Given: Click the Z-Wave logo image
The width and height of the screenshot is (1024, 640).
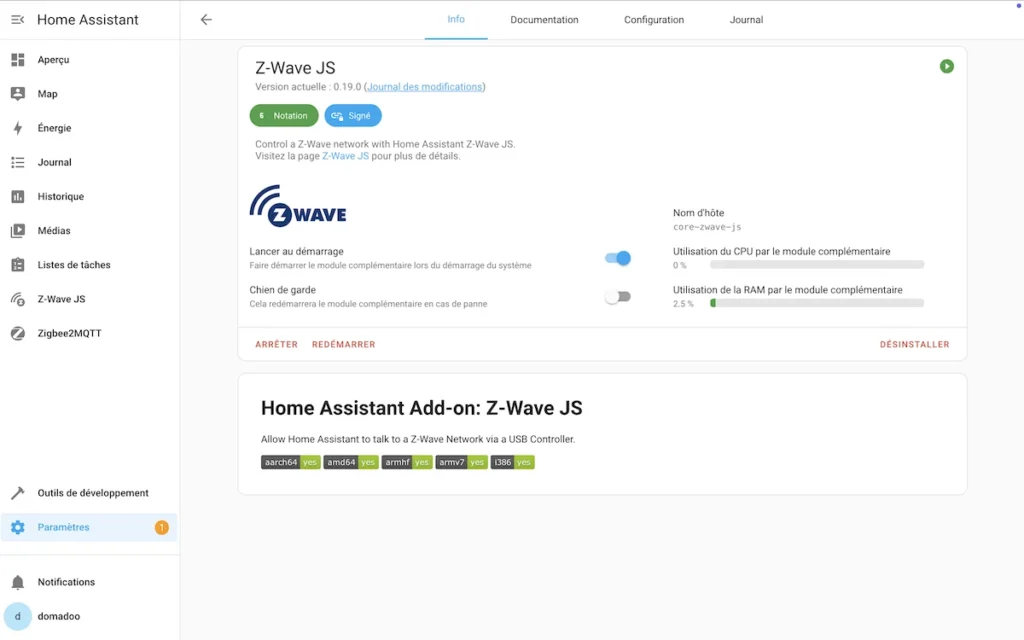Looking at the screenshot, I should [x=298, y=206].
